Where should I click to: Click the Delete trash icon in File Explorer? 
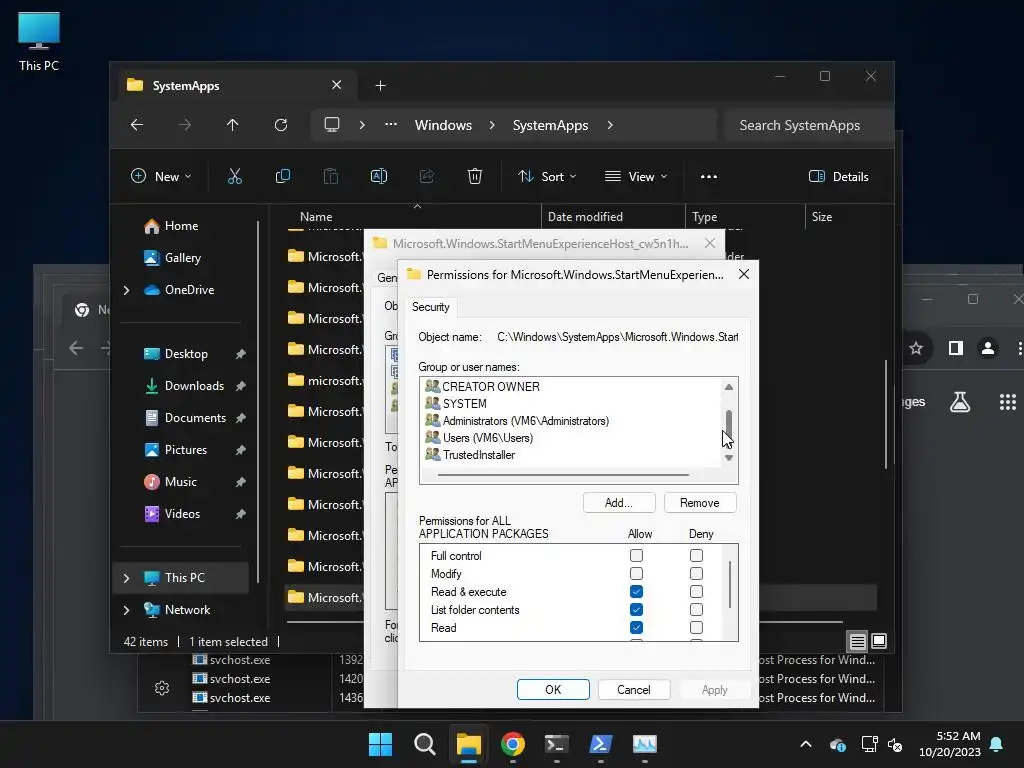pyautogui.click(x=475, y=176)
